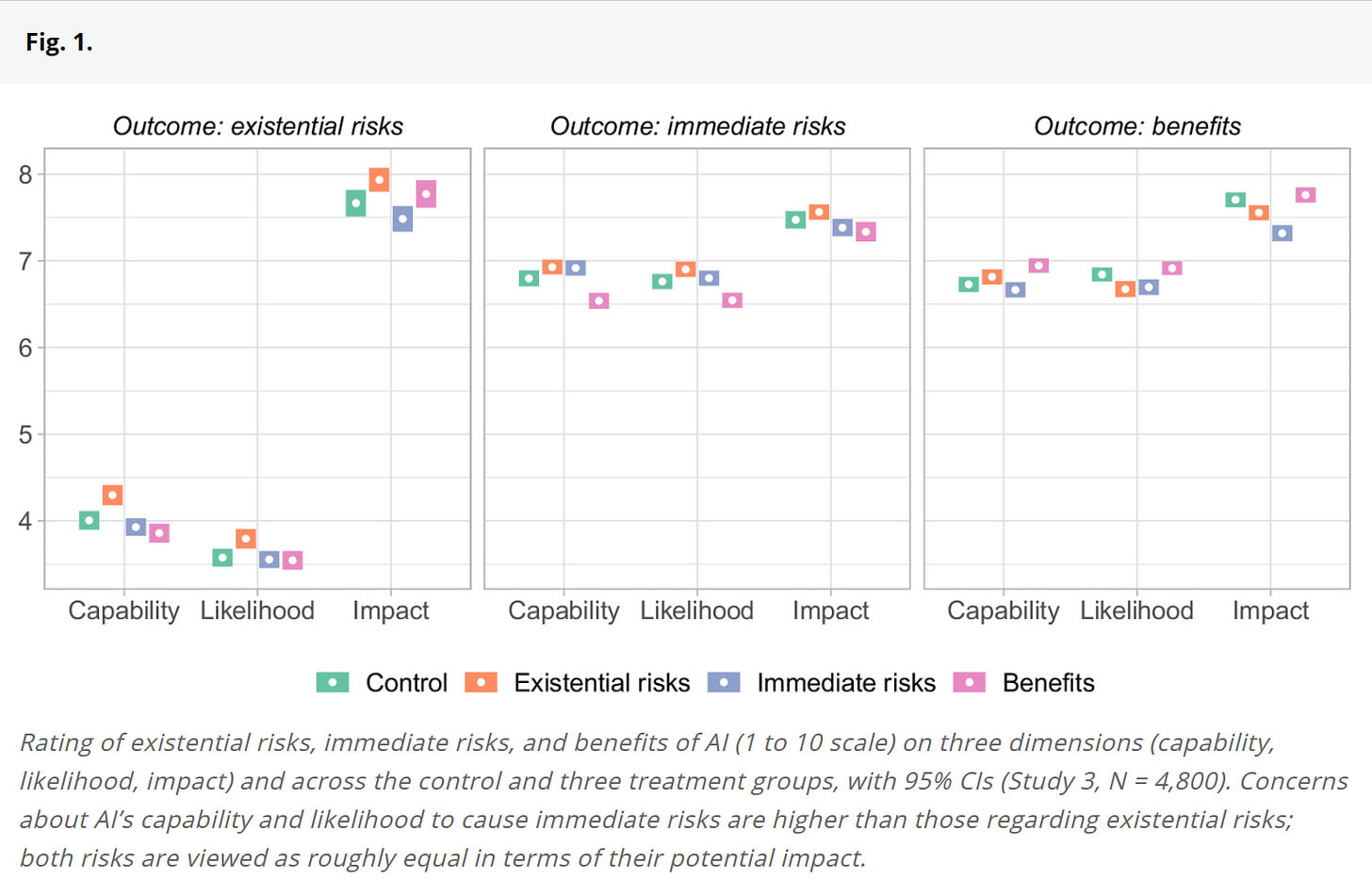Click the green Control legend swatch
Screen dimensions: 1372x895
[x=333, y=682]
